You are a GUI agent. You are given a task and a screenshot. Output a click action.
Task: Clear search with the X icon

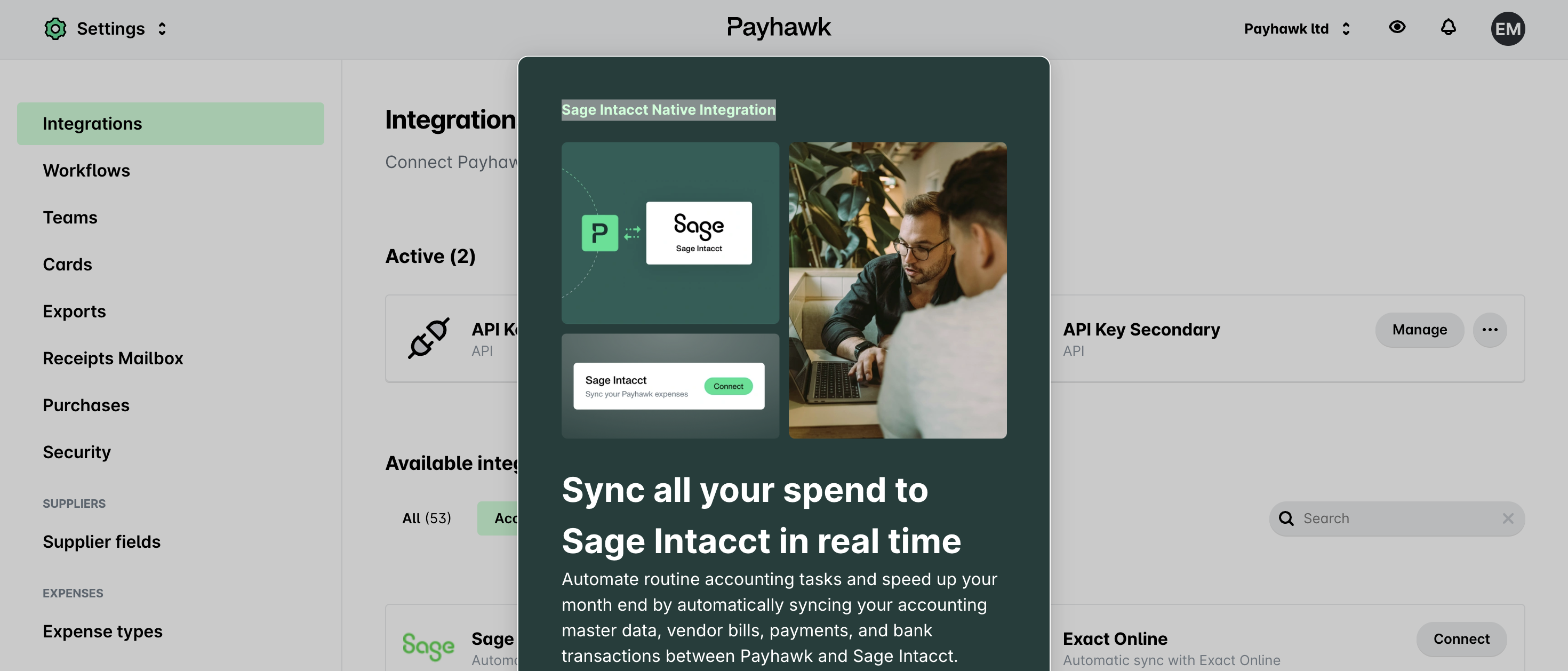(x=1508, y=518)
